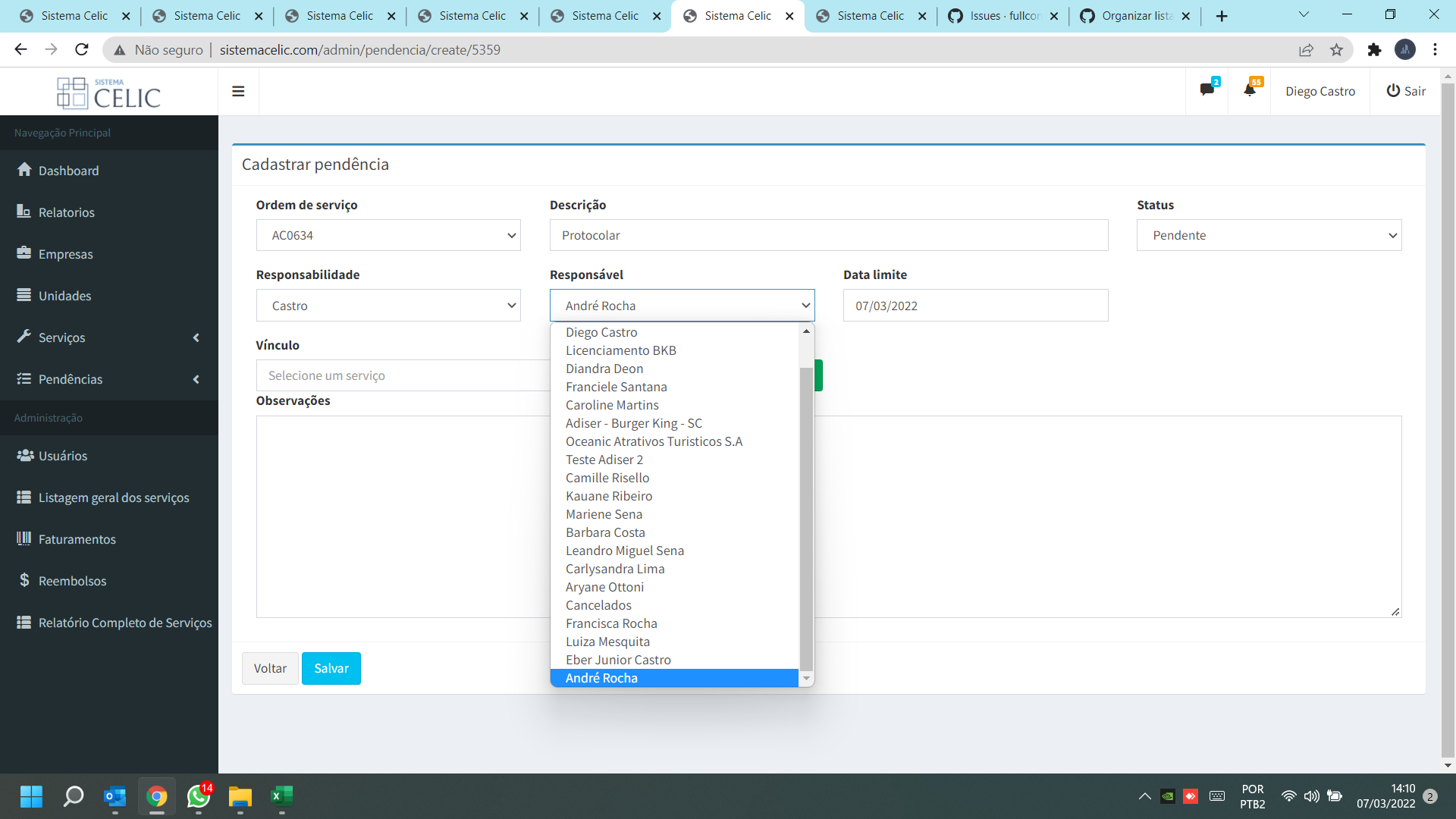Open the Status dropdown
The width and height of the screenshot is (1456, 819).
coord(1269,235)
